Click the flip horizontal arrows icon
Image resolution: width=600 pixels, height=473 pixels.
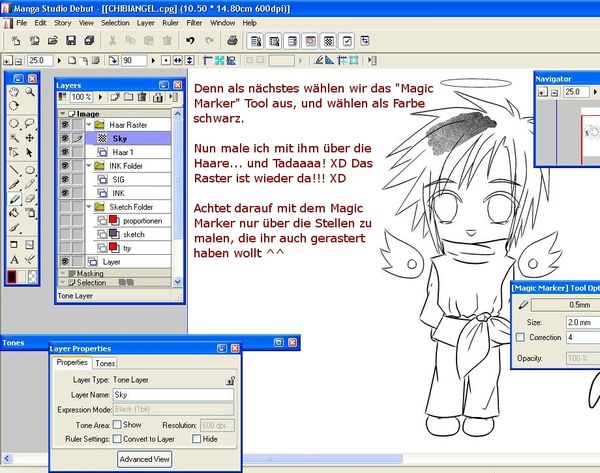click(x=178, y=60)
